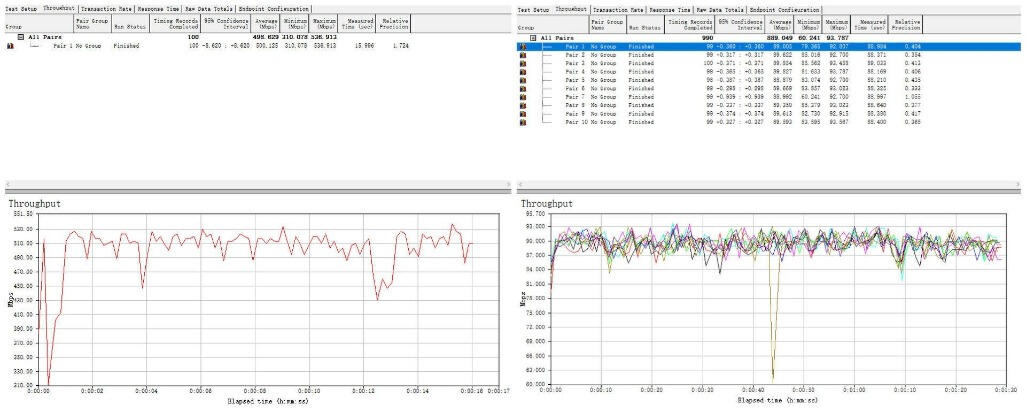
Task: Collapse All Pairs group in right window
Action: [x=533, y=38]
